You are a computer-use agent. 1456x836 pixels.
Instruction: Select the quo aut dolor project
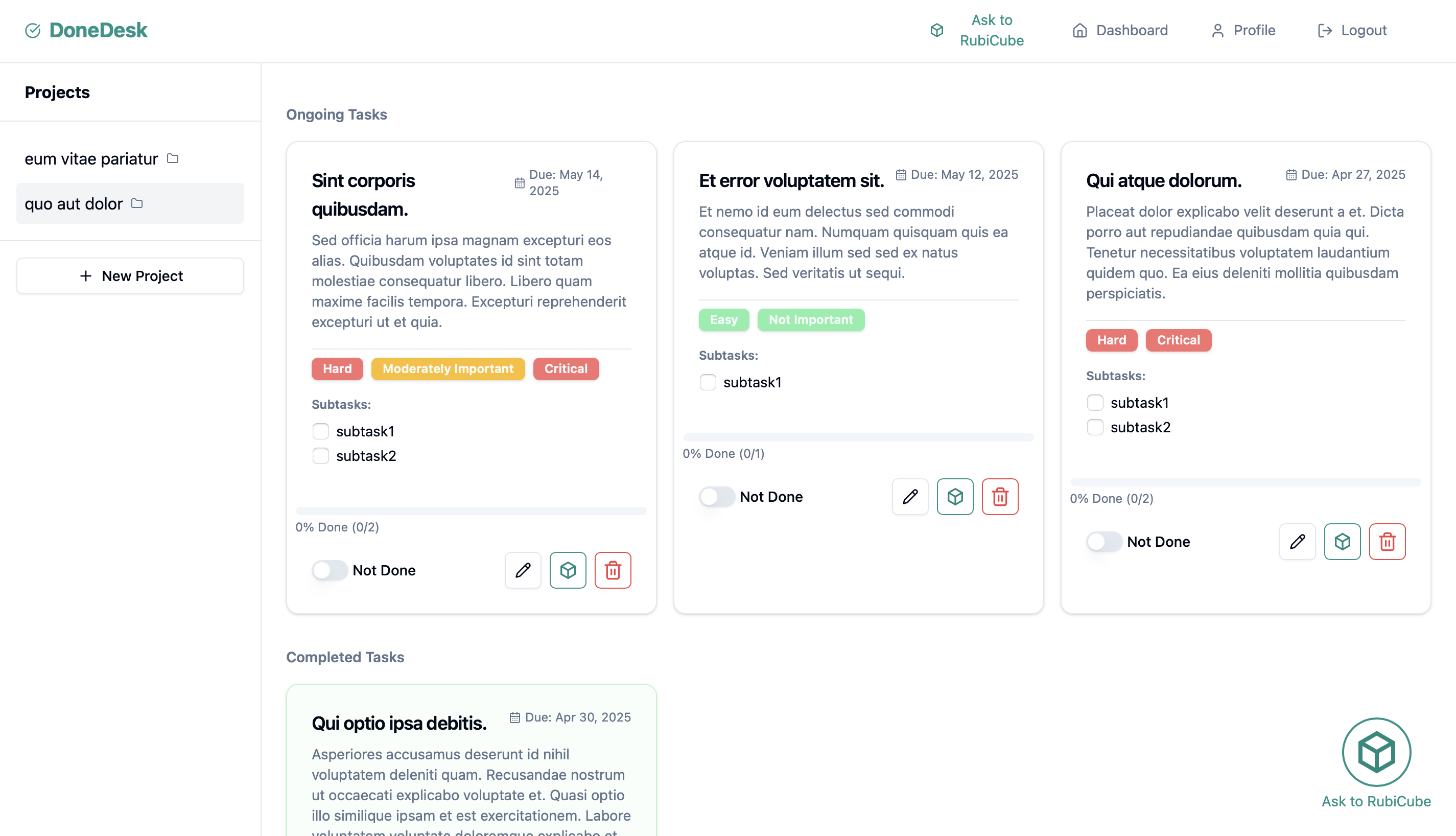pos(130,203)
